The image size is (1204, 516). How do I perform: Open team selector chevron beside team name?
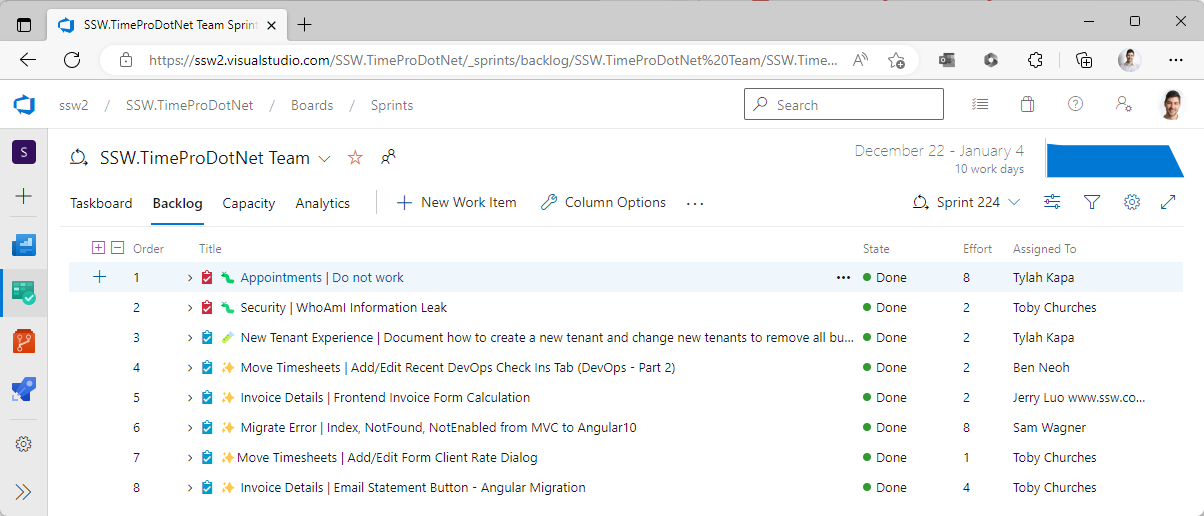tap(324, 158)
